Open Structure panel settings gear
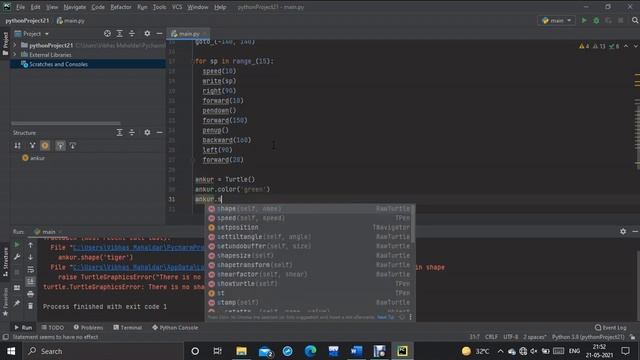 point(147,133)
